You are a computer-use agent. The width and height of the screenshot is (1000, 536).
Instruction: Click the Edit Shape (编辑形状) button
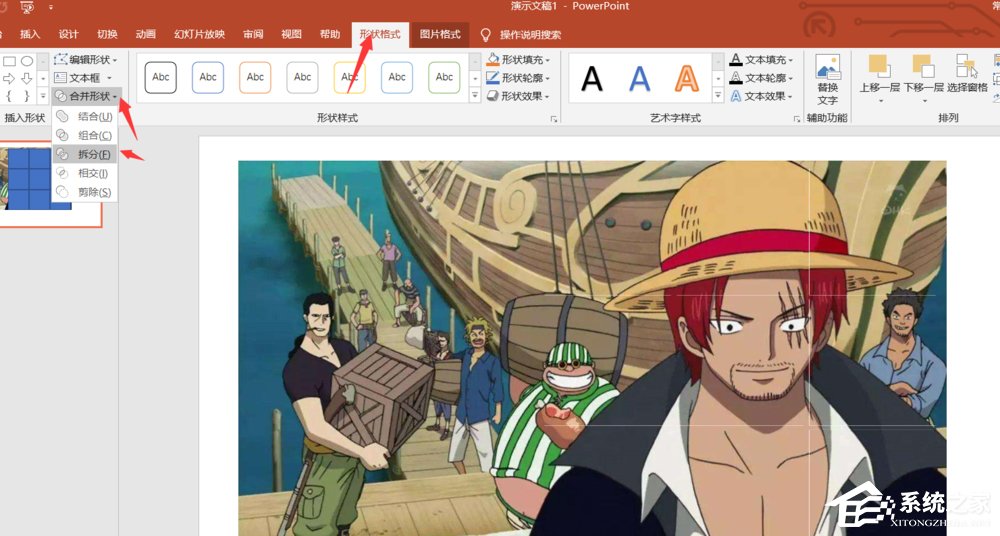85,60
